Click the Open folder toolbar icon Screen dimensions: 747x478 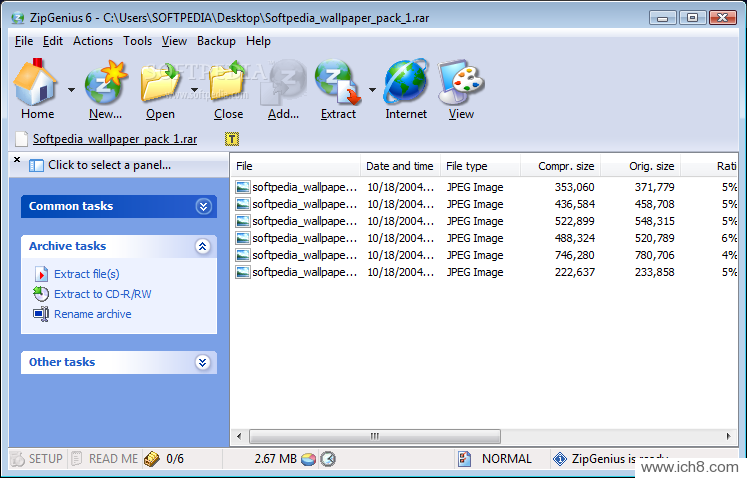[161, 82]
